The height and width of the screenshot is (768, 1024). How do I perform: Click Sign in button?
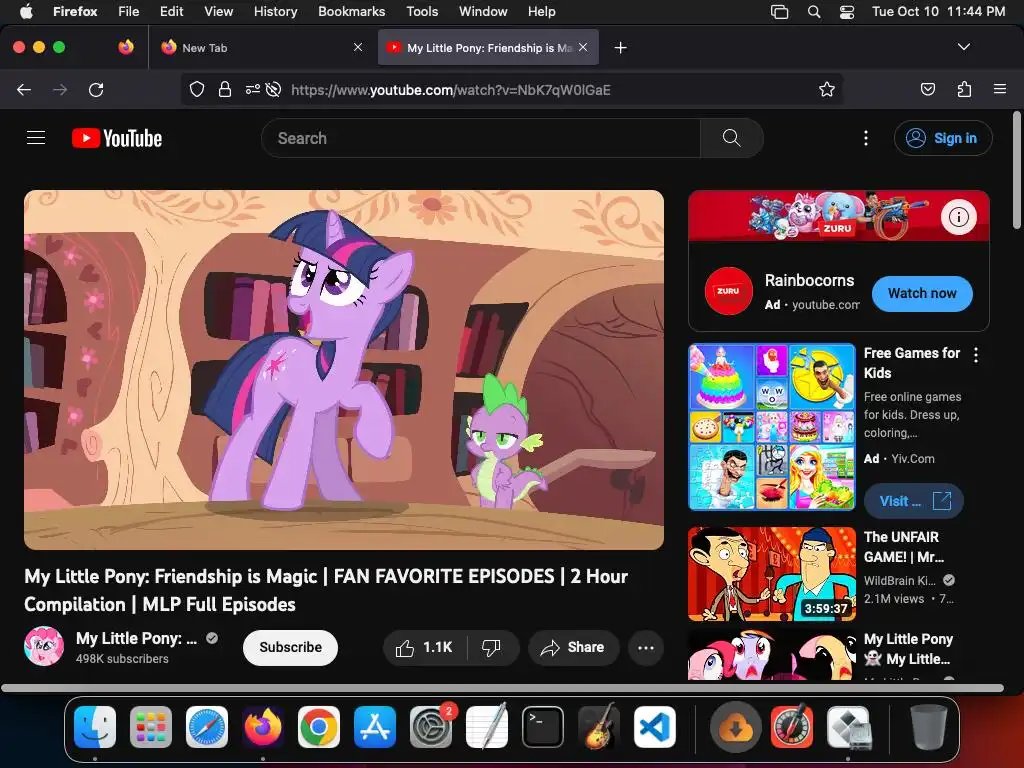click(943, 138)
